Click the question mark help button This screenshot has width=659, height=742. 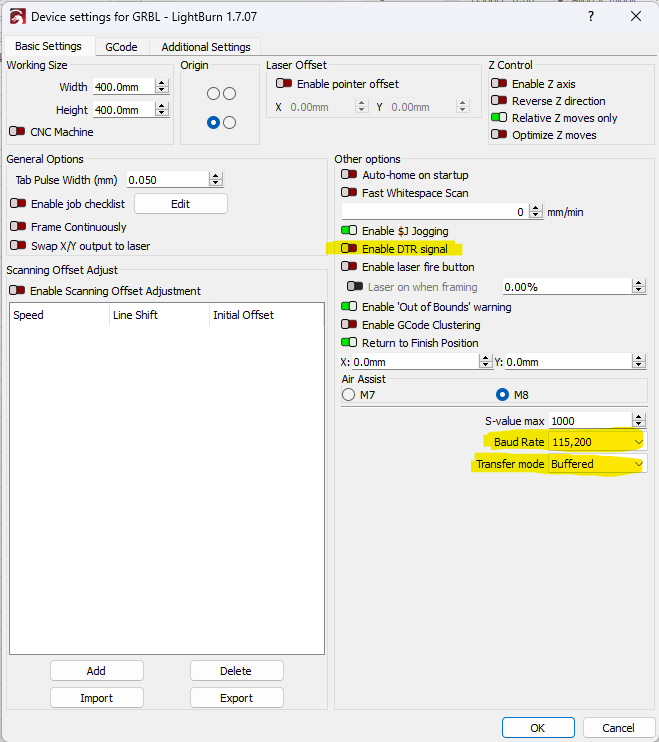590,17
